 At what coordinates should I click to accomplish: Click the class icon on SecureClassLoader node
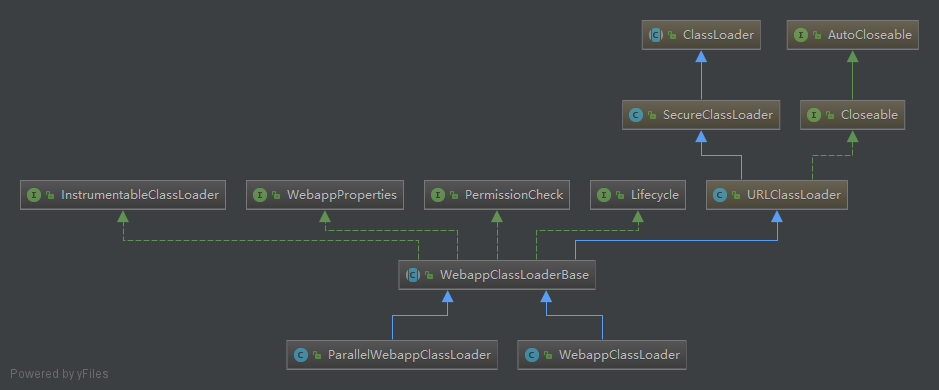636,114
